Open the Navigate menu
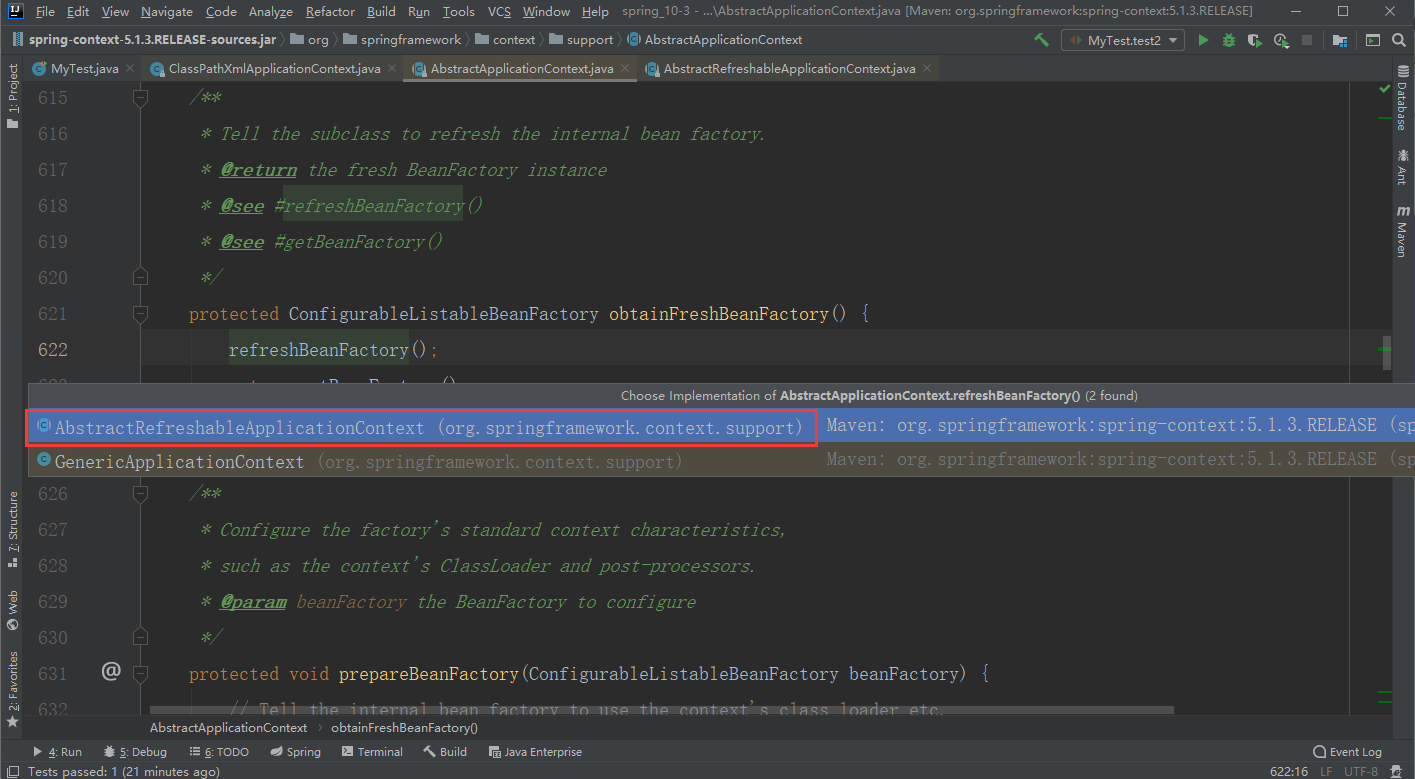Viewport: 1415px width, 779px height. (x=167, y=11)
